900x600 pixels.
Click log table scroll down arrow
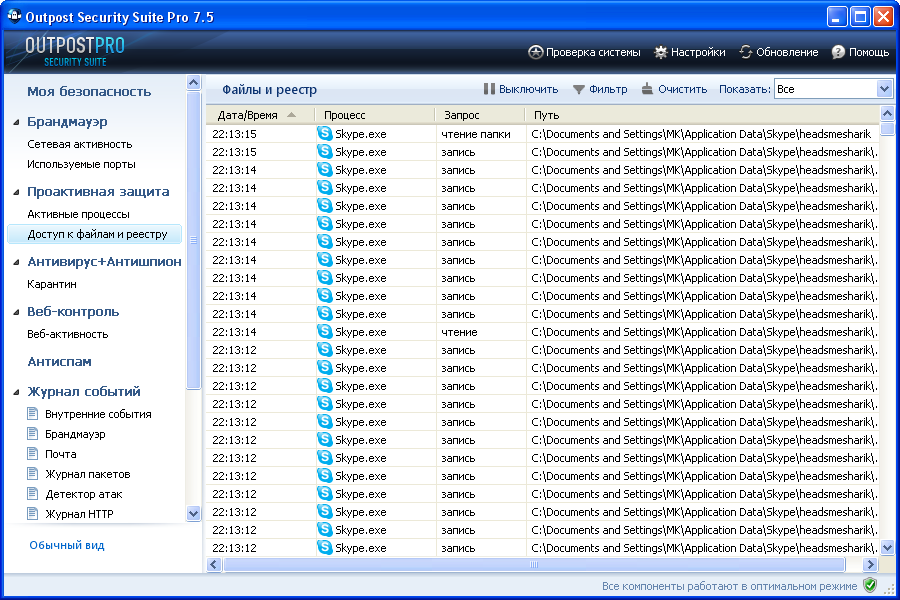887,548
